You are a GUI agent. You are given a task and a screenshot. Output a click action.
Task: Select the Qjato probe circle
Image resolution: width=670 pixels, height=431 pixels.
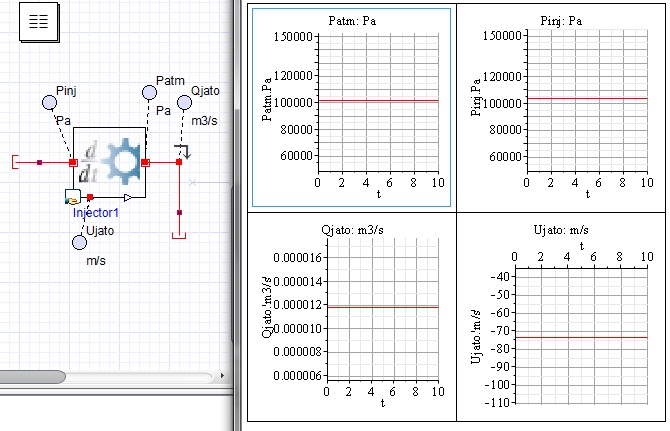(184, 104)
